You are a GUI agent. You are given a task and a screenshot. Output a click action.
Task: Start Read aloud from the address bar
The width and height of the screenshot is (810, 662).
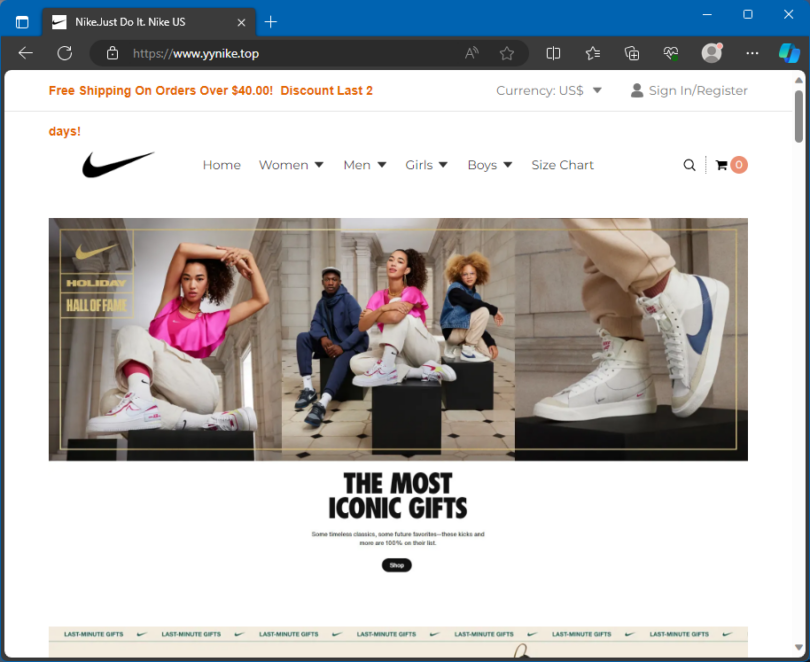470,53
